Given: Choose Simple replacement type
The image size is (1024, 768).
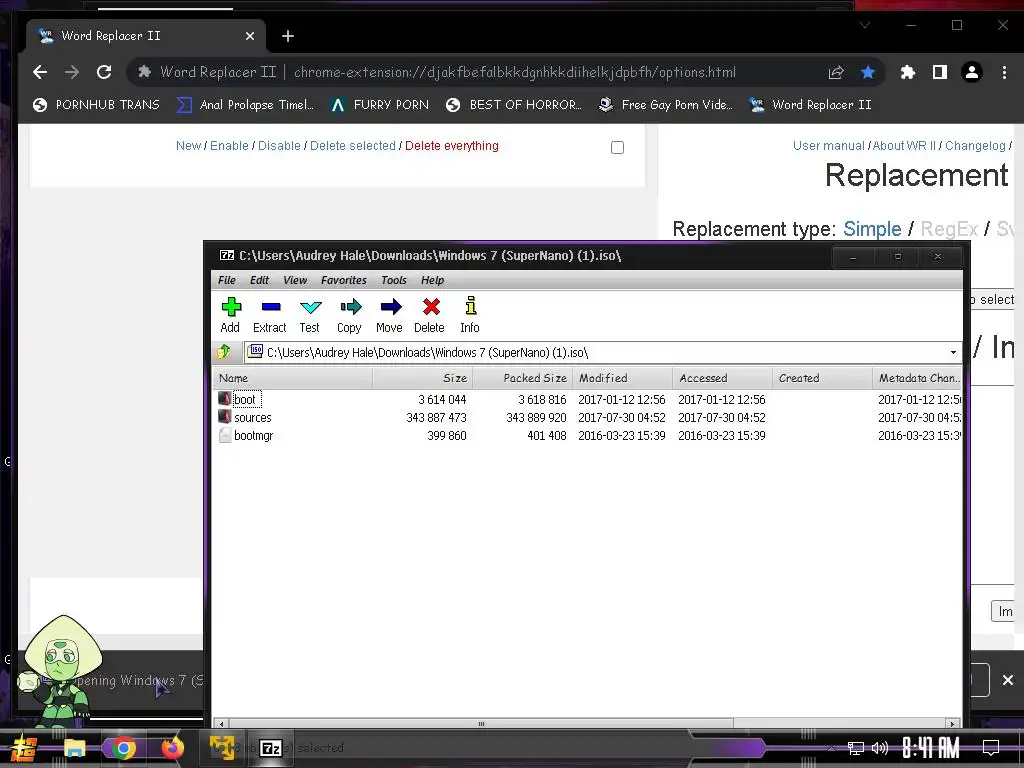Looking at the screenshot, I should click(872, 229).
